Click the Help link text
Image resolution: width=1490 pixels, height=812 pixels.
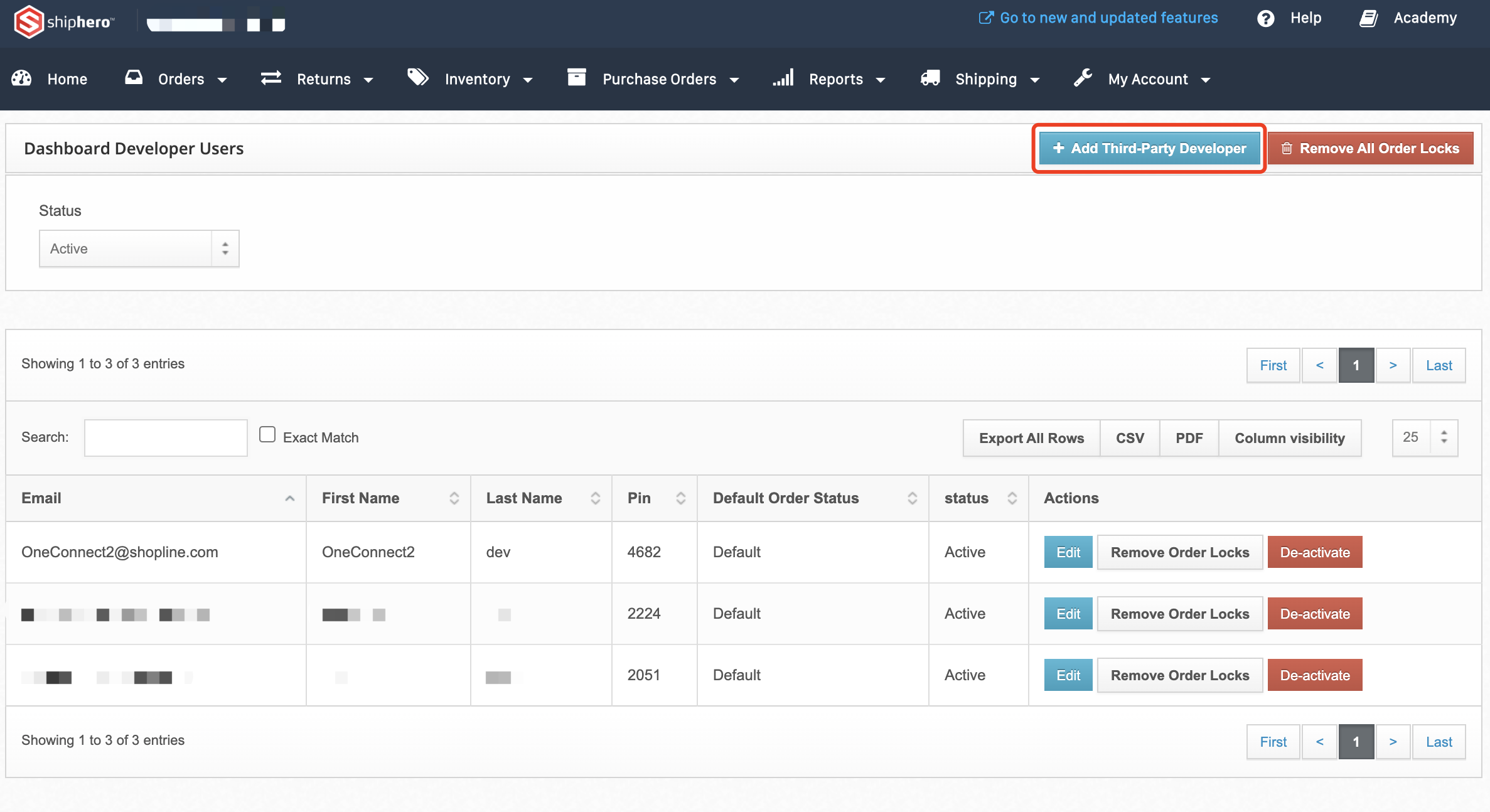pyautogui.click(x=1305, y=18)
